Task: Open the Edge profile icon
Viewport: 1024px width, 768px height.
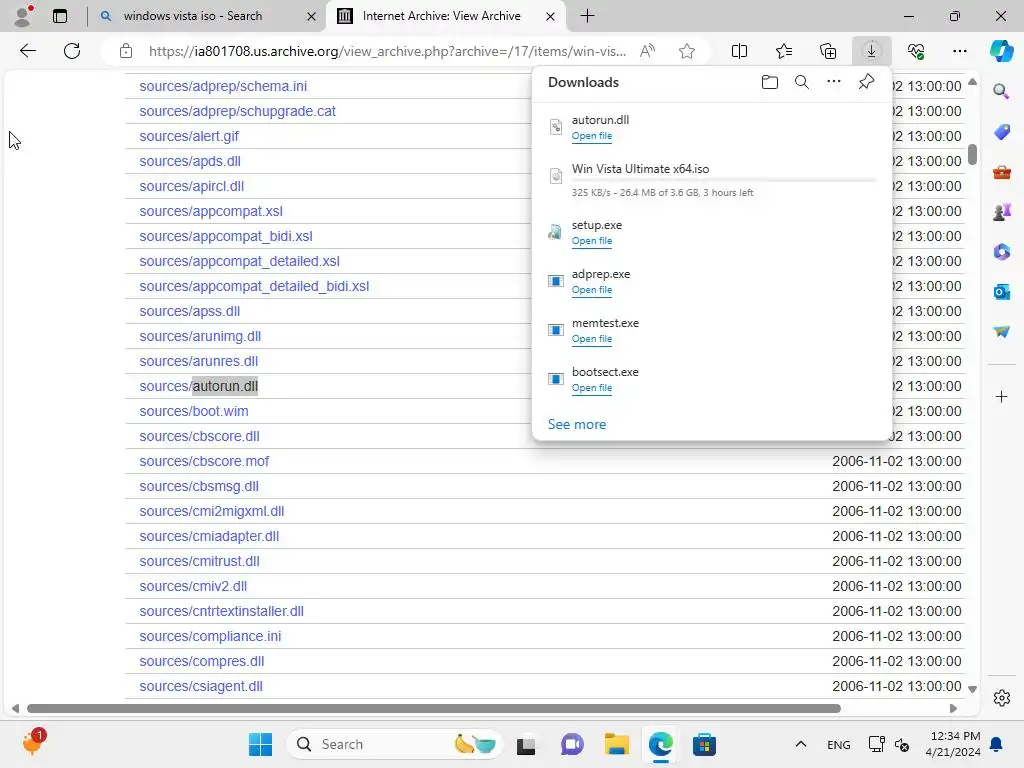Action: 23,16
